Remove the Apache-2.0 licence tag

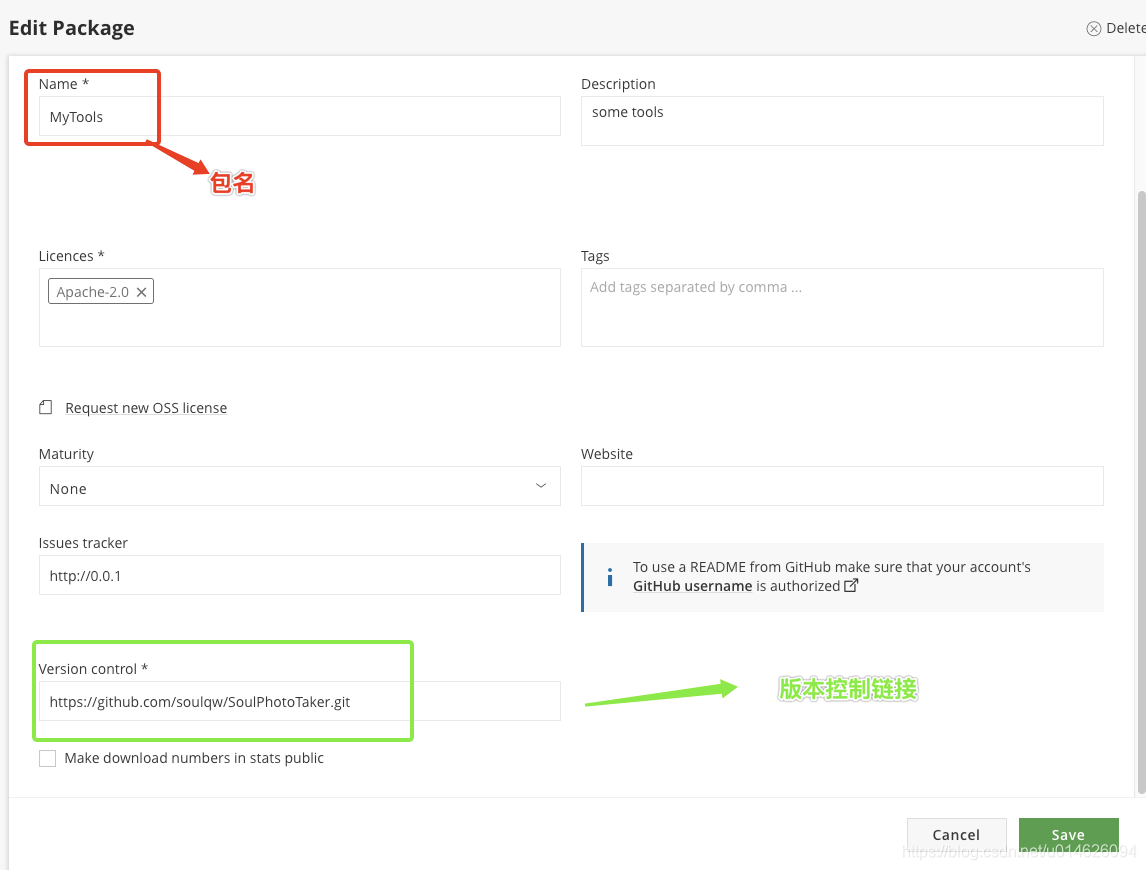click(x=141, y=292)
